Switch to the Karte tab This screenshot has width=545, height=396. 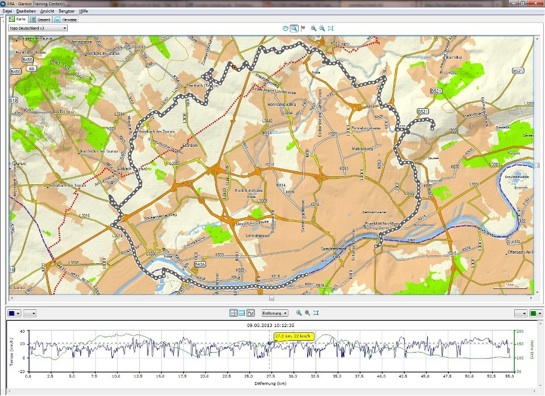click(18, 19)
